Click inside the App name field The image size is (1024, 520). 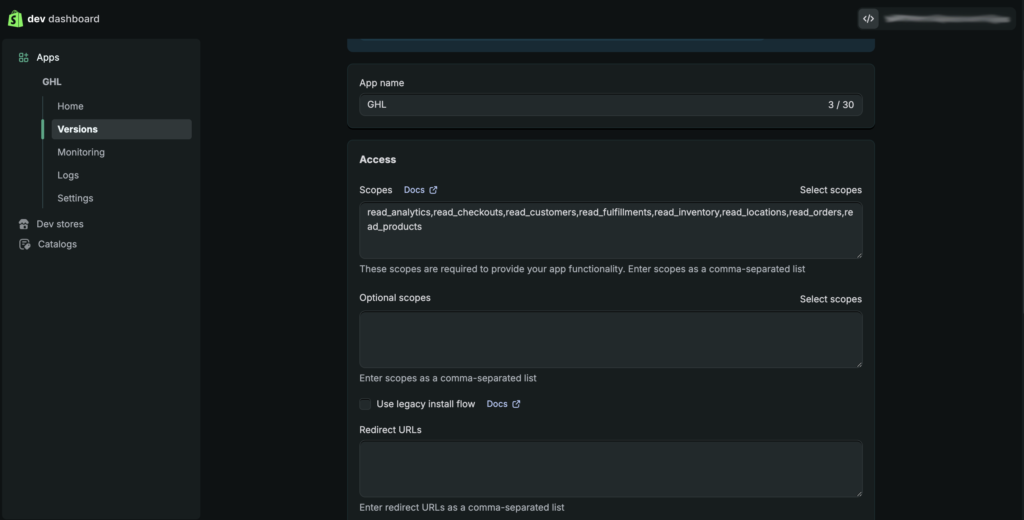(x=590, y=105)
